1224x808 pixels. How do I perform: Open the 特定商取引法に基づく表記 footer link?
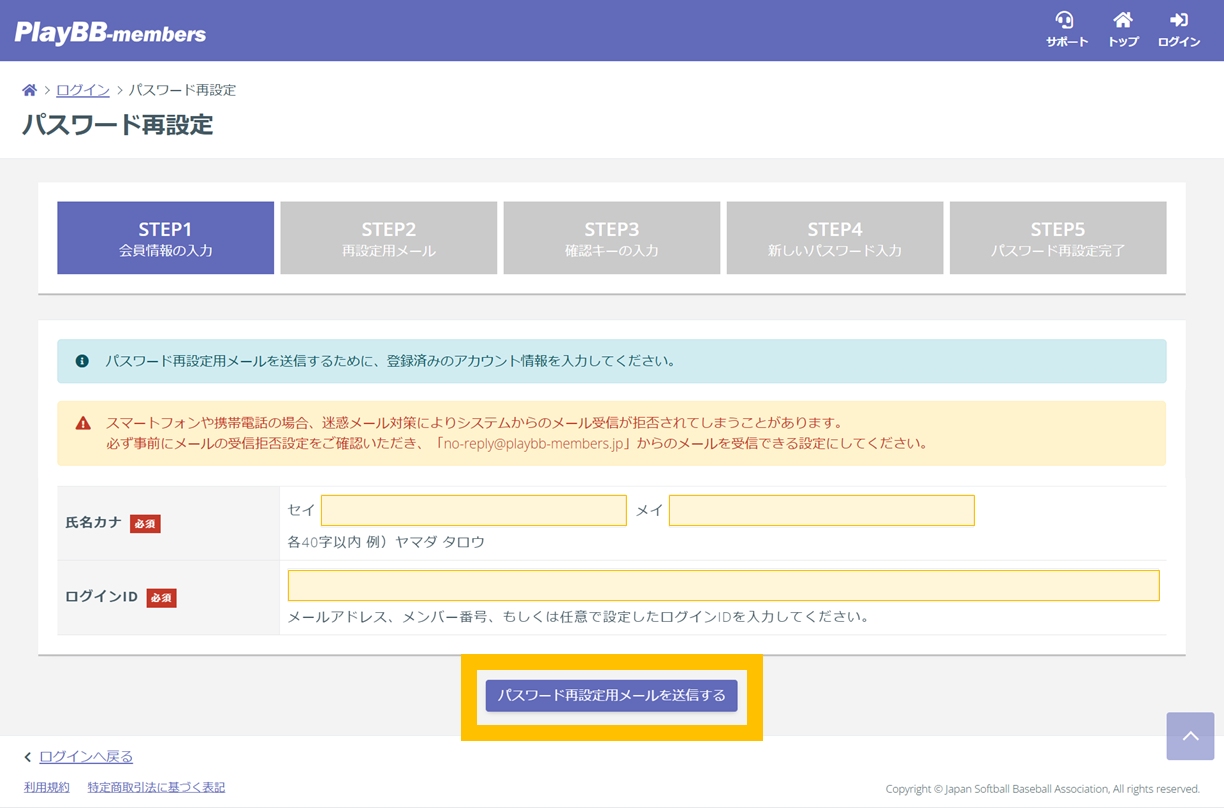click(156, 788)
